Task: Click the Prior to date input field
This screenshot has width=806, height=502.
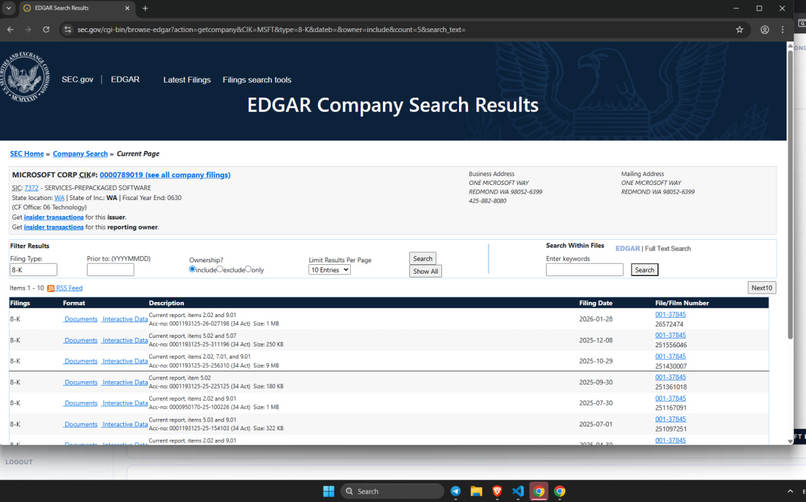Action: coord(111,270)
